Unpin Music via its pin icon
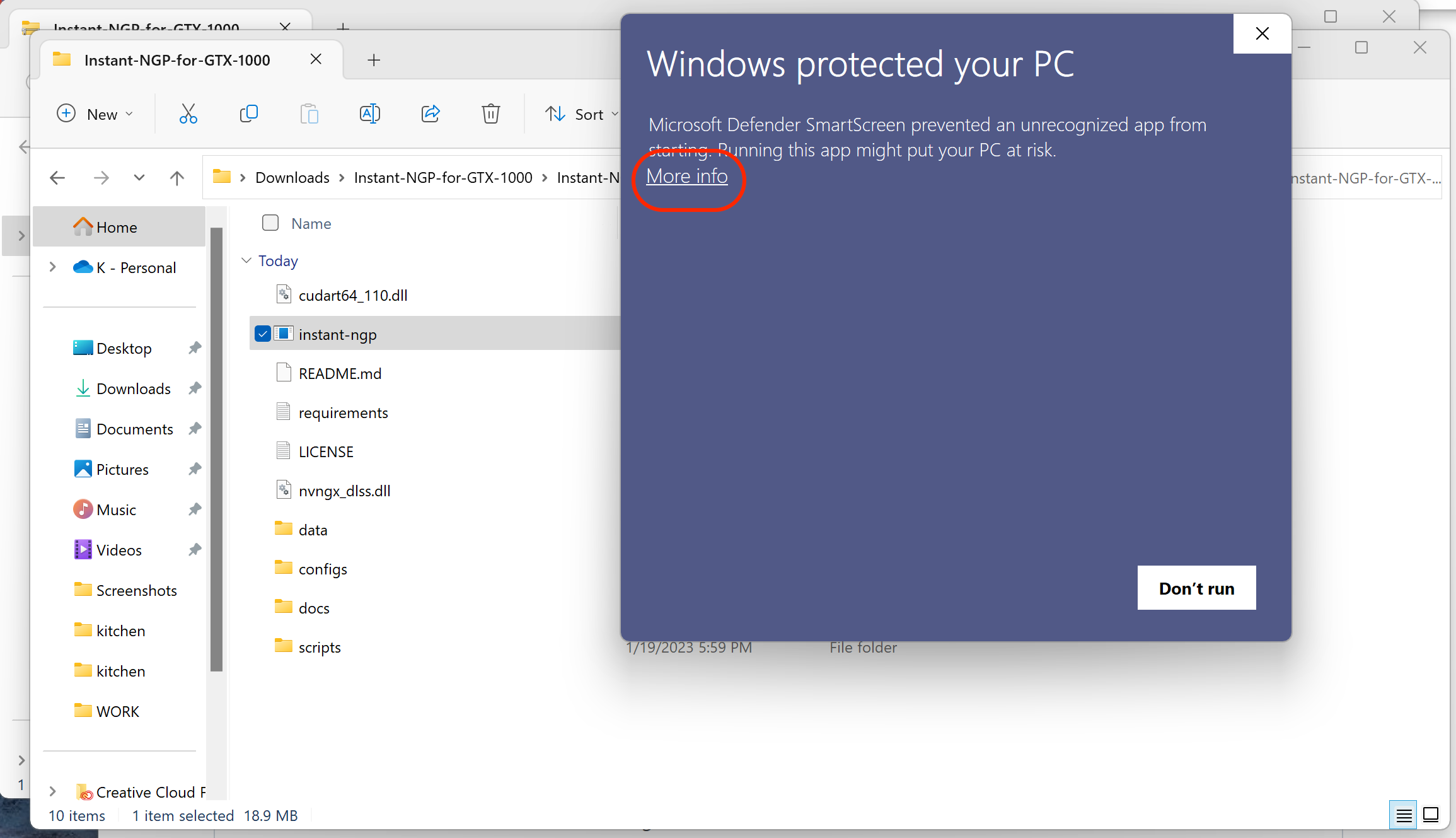 coord(195,509)
